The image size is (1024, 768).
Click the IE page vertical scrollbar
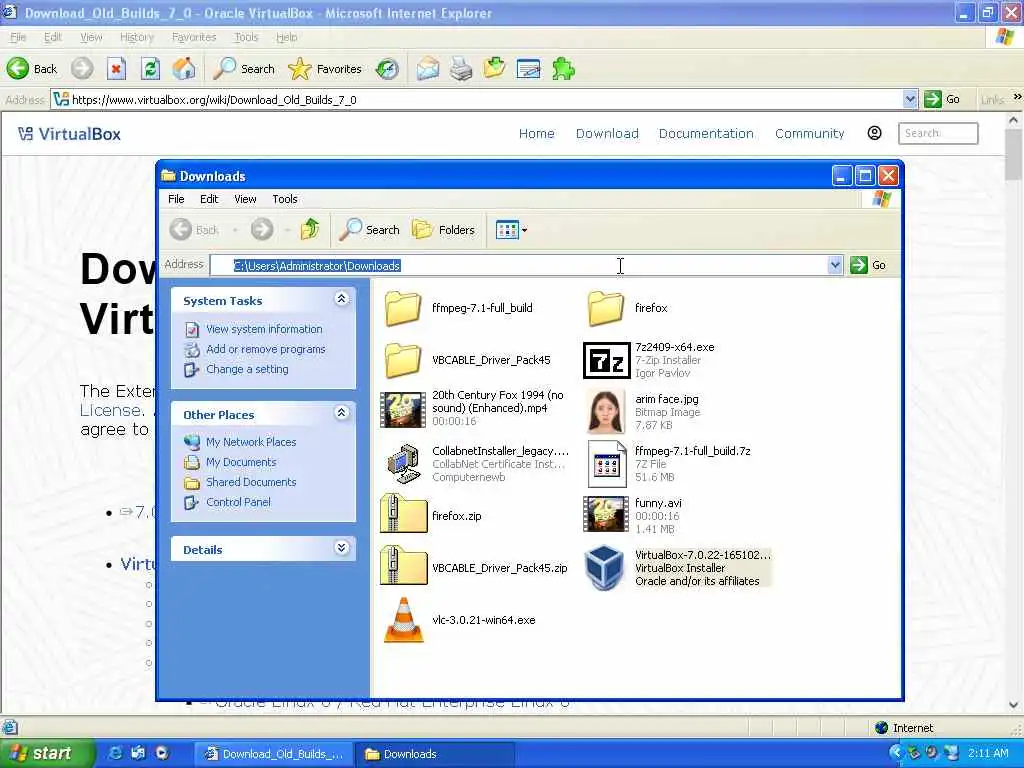[x=1013, y=411]
